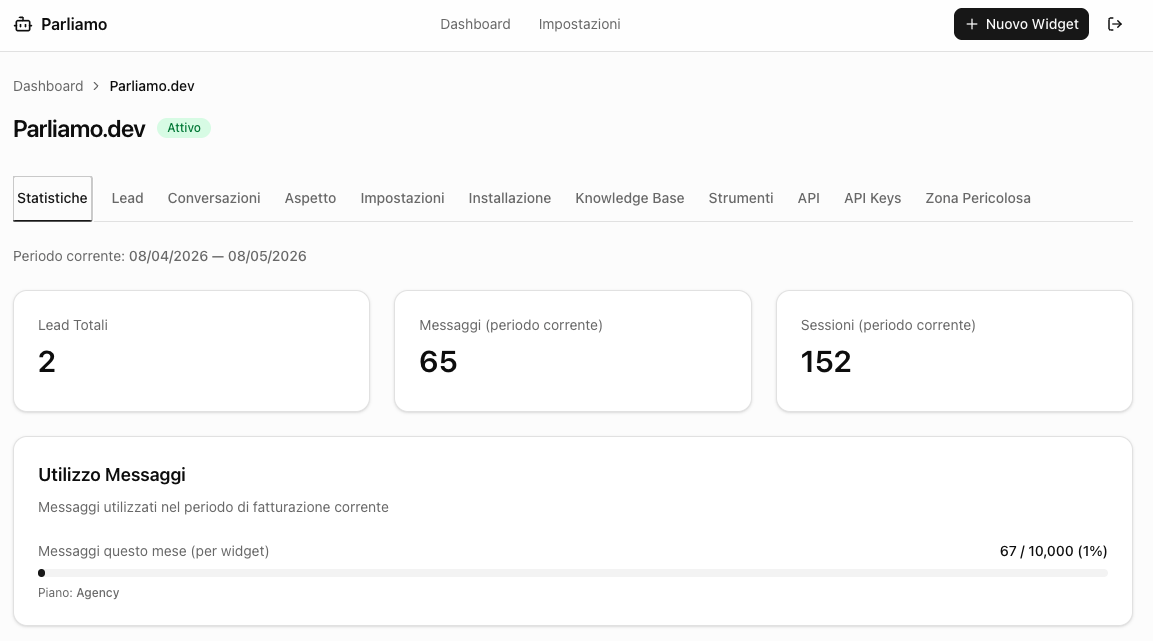Open Impostazioni from the top navigation bar
1153x641 pixels.
pyautogui.click(x=579, y=24)
